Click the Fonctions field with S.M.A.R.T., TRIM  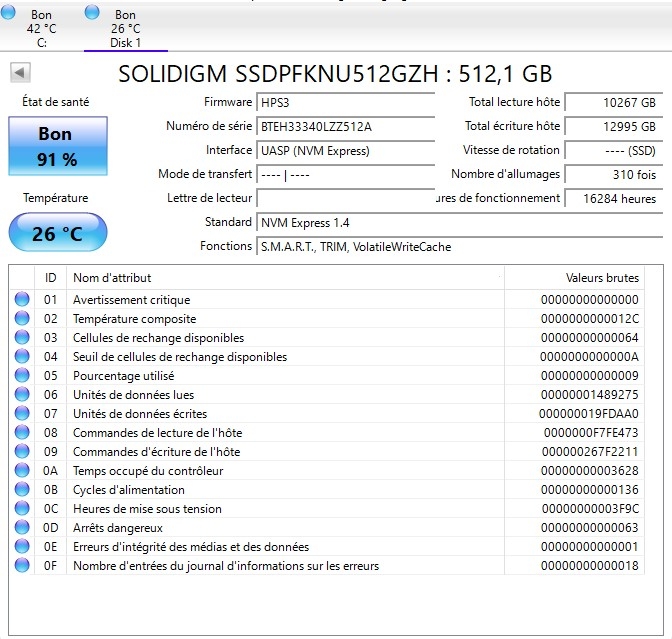tap(459, 246)
